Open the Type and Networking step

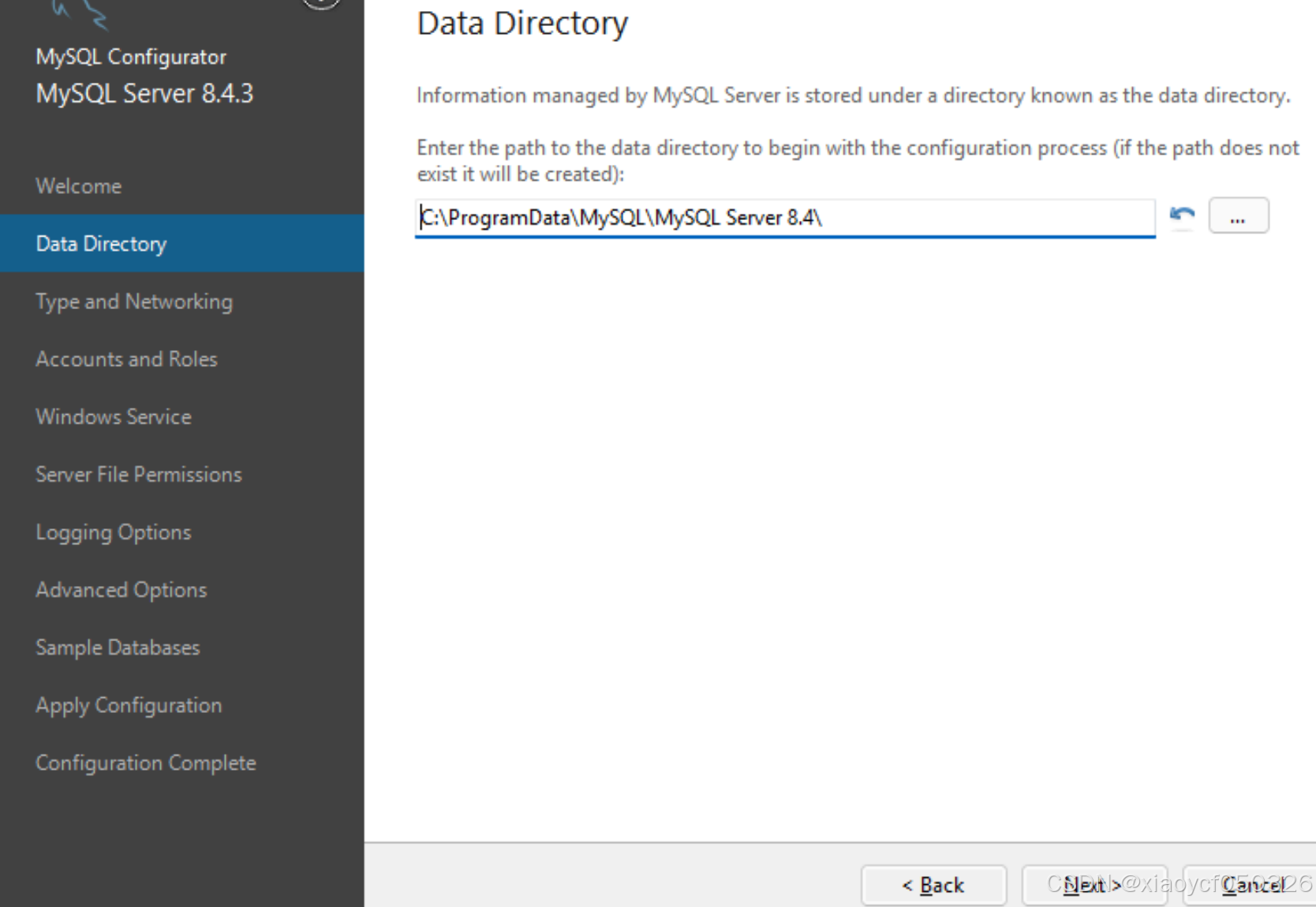pos(134,301)
